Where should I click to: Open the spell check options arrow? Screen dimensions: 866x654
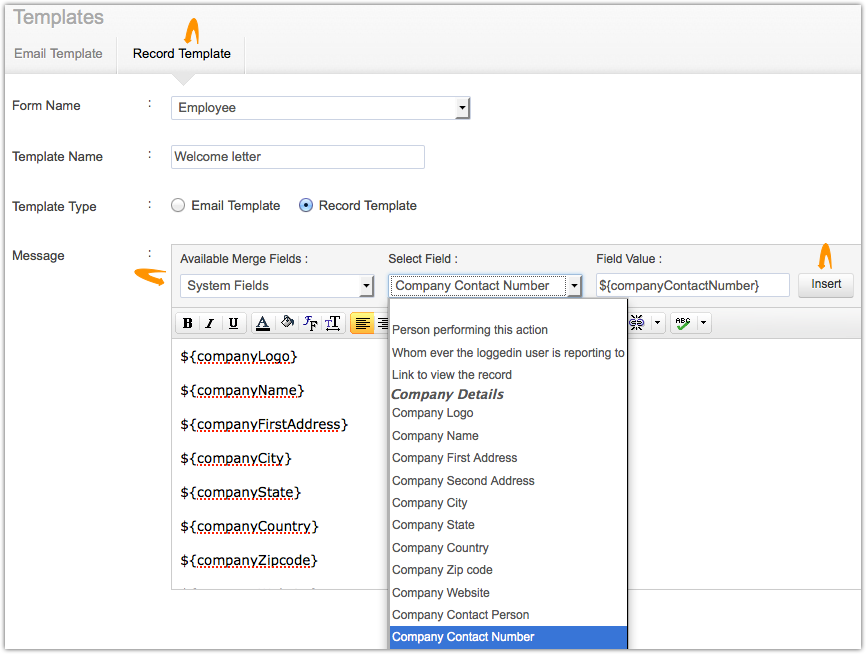[704, 323]
